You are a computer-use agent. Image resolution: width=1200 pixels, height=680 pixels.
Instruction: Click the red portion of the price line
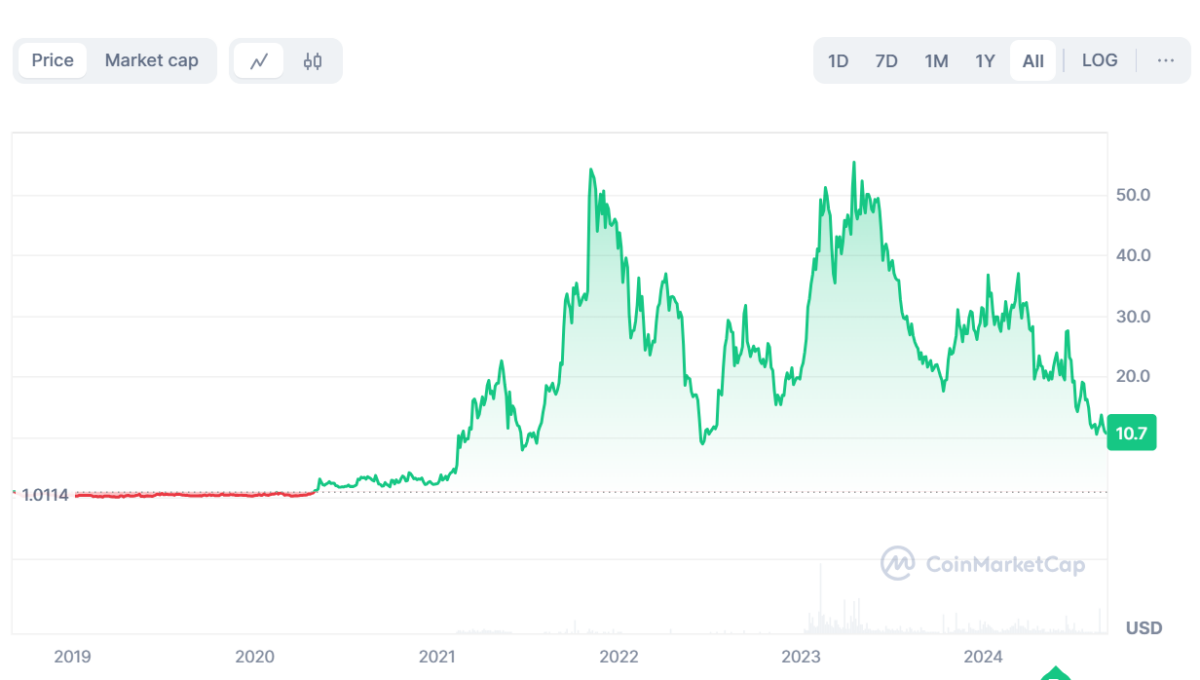190,494
